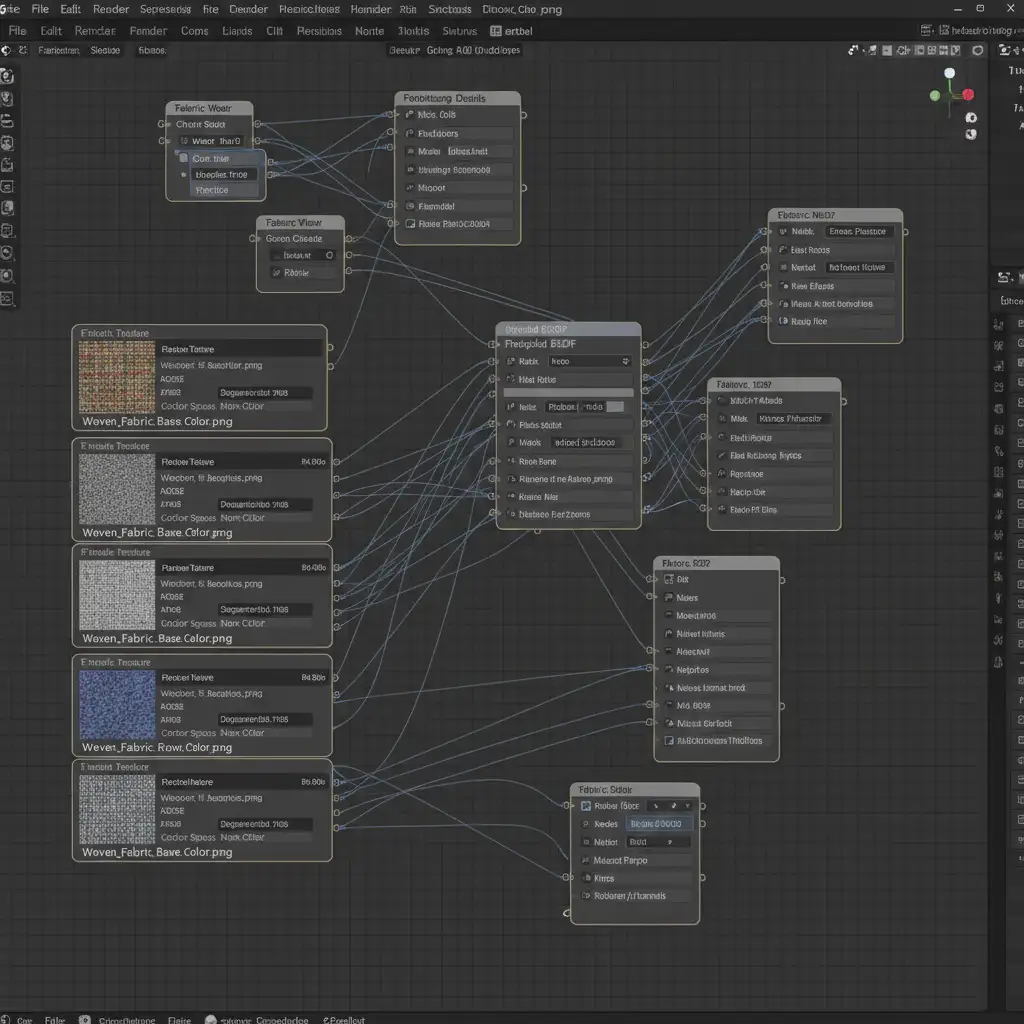Click the round icon directly below the navigation gizmo

point(970,117)
